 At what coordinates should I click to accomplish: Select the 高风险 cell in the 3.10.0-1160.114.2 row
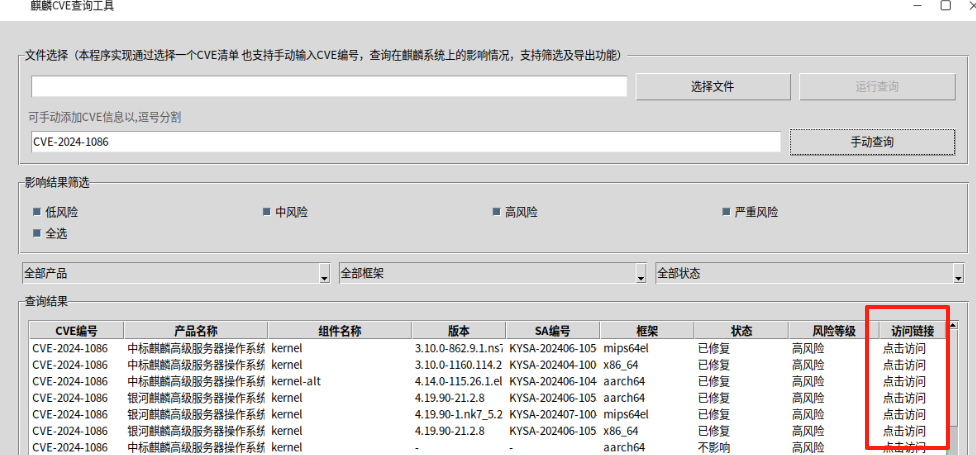pos(808,365)
